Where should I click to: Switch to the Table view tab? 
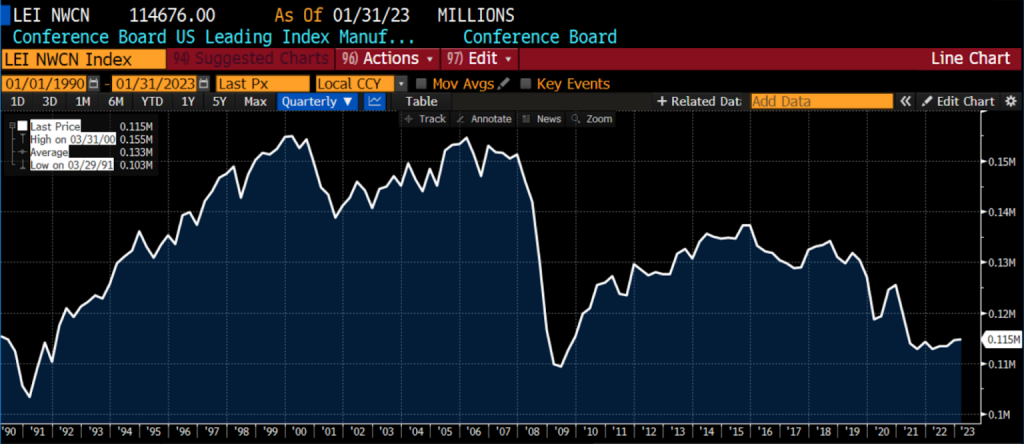click(x=421, y=101)
